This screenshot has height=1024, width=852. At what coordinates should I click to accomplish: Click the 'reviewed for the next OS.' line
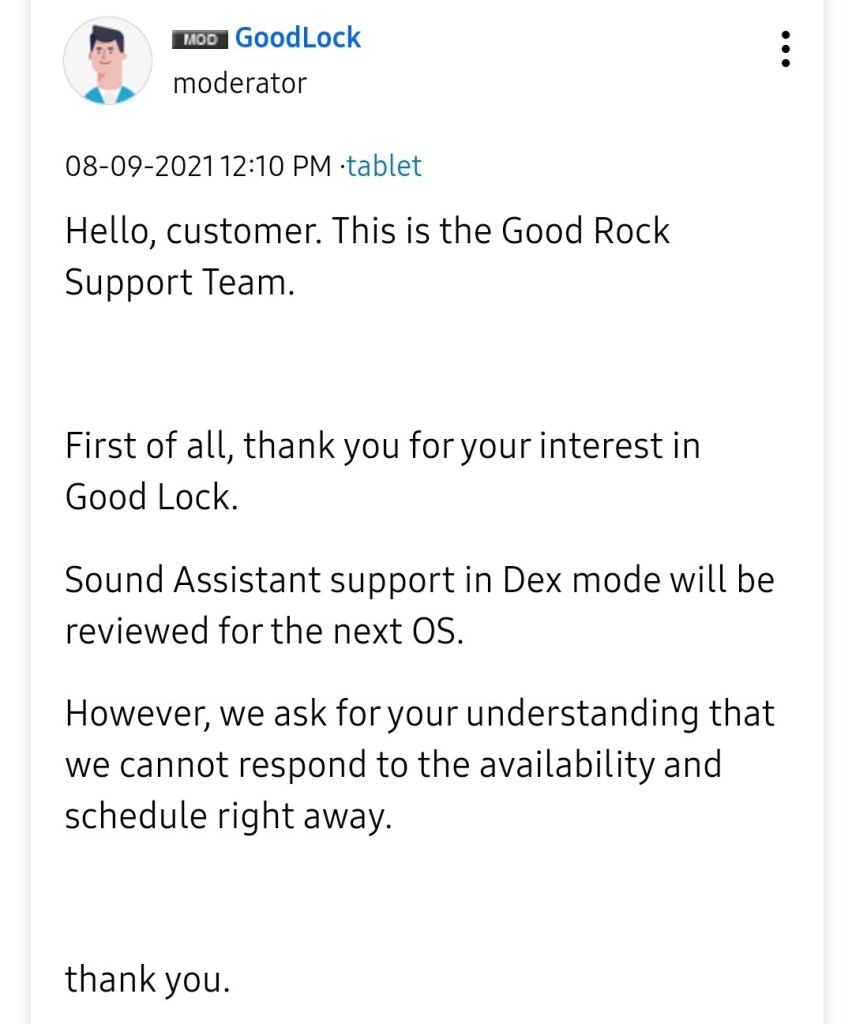pos(264,632)
